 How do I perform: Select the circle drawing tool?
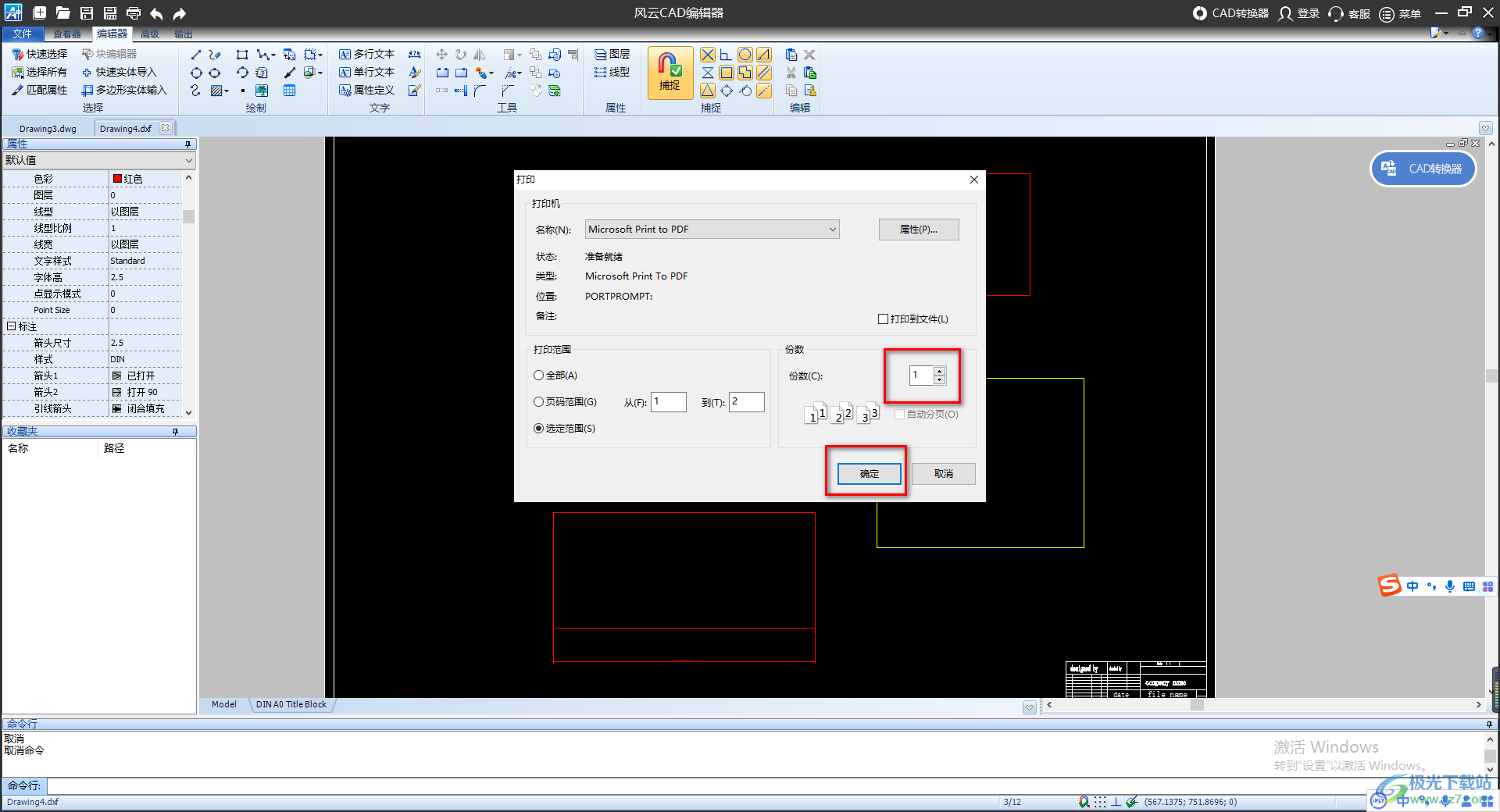(x=195, y=73)
